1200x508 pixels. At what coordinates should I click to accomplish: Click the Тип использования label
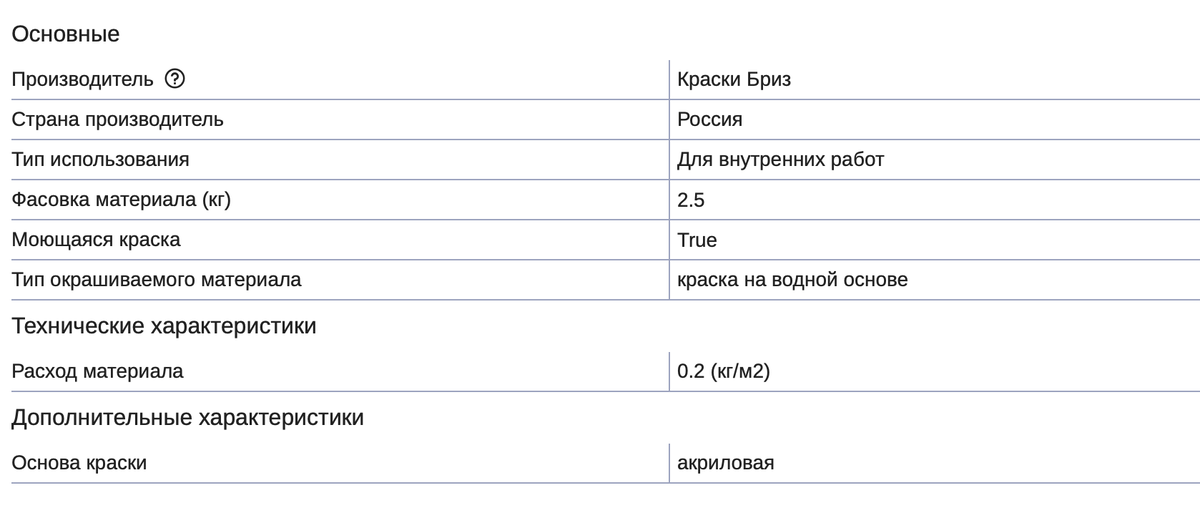(x=100, y=160)
